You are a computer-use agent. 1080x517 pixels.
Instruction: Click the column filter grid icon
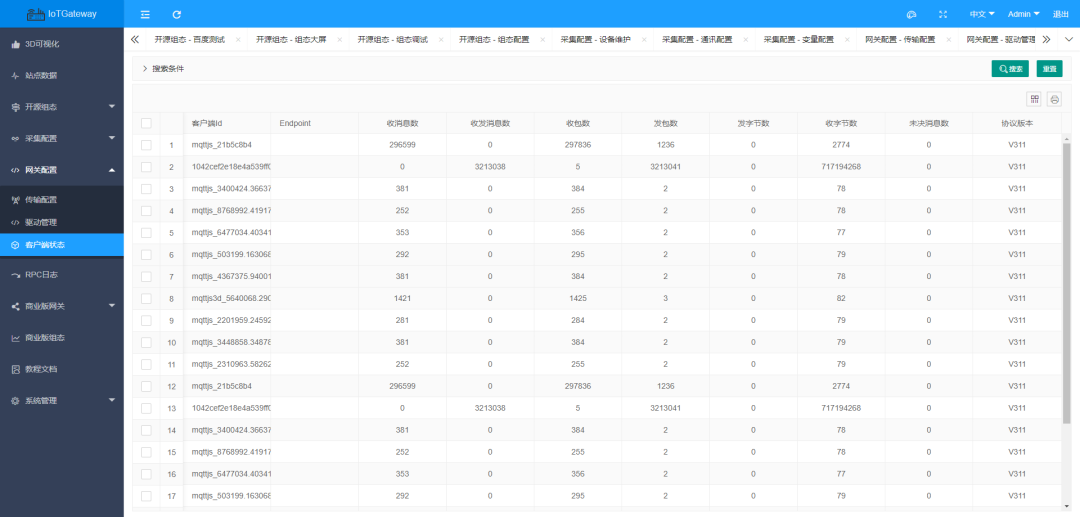click(1034, 99)
